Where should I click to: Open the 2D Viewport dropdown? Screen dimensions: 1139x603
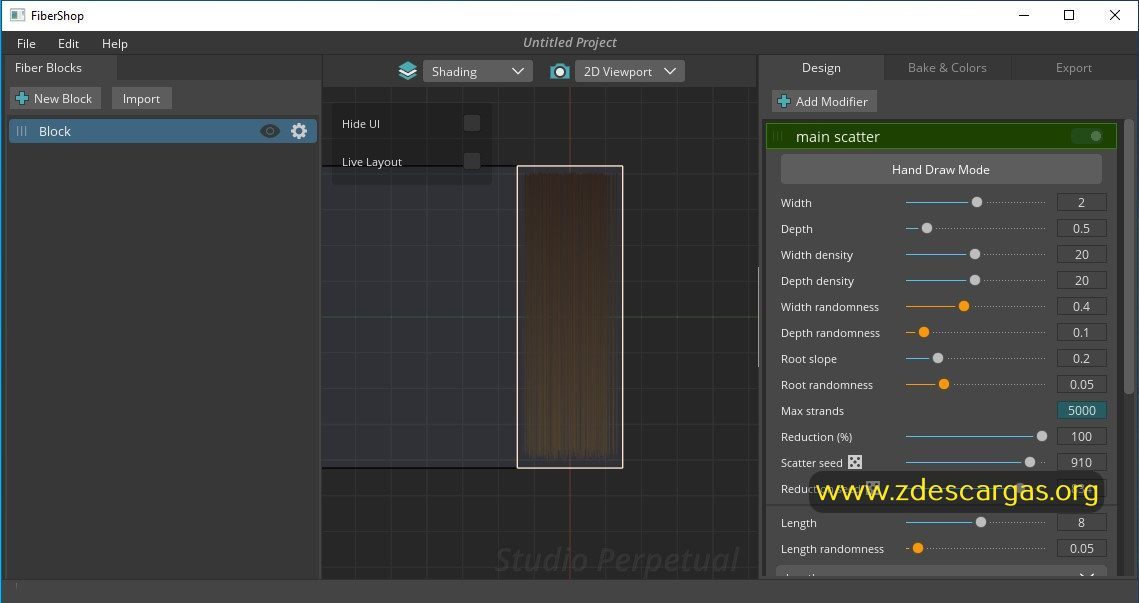pyautogui.click(x=630, y=71)
